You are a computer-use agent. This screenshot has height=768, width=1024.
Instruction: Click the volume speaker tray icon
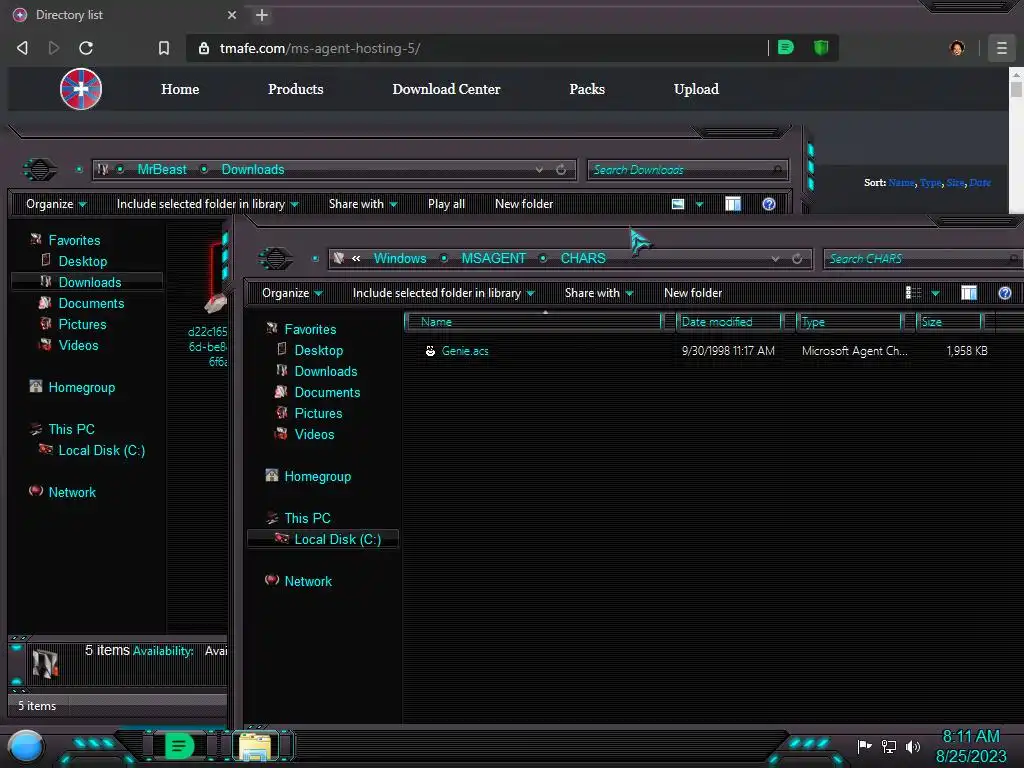913,746
